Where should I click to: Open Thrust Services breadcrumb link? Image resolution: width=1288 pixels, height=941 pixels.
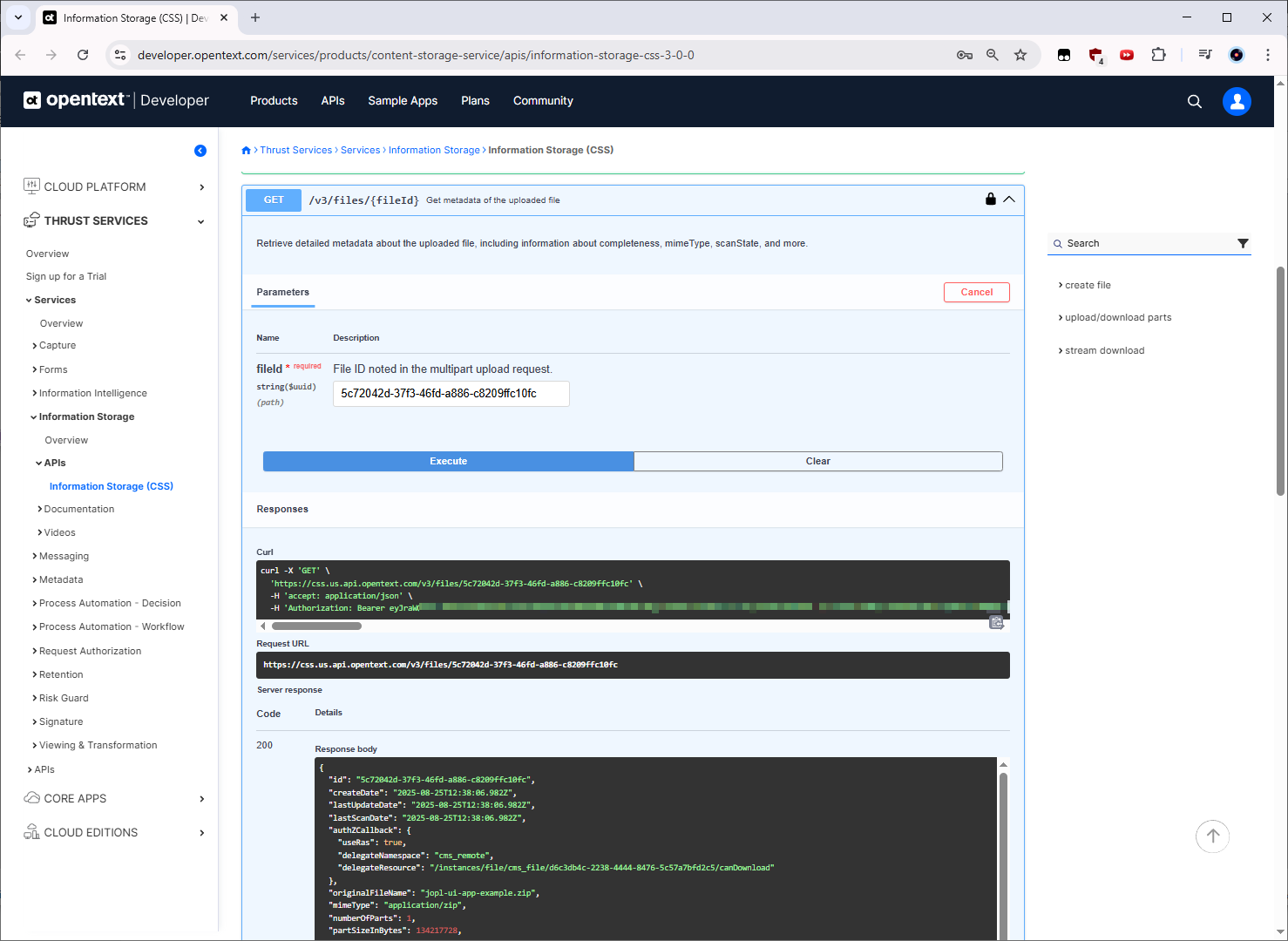(296, 151)
